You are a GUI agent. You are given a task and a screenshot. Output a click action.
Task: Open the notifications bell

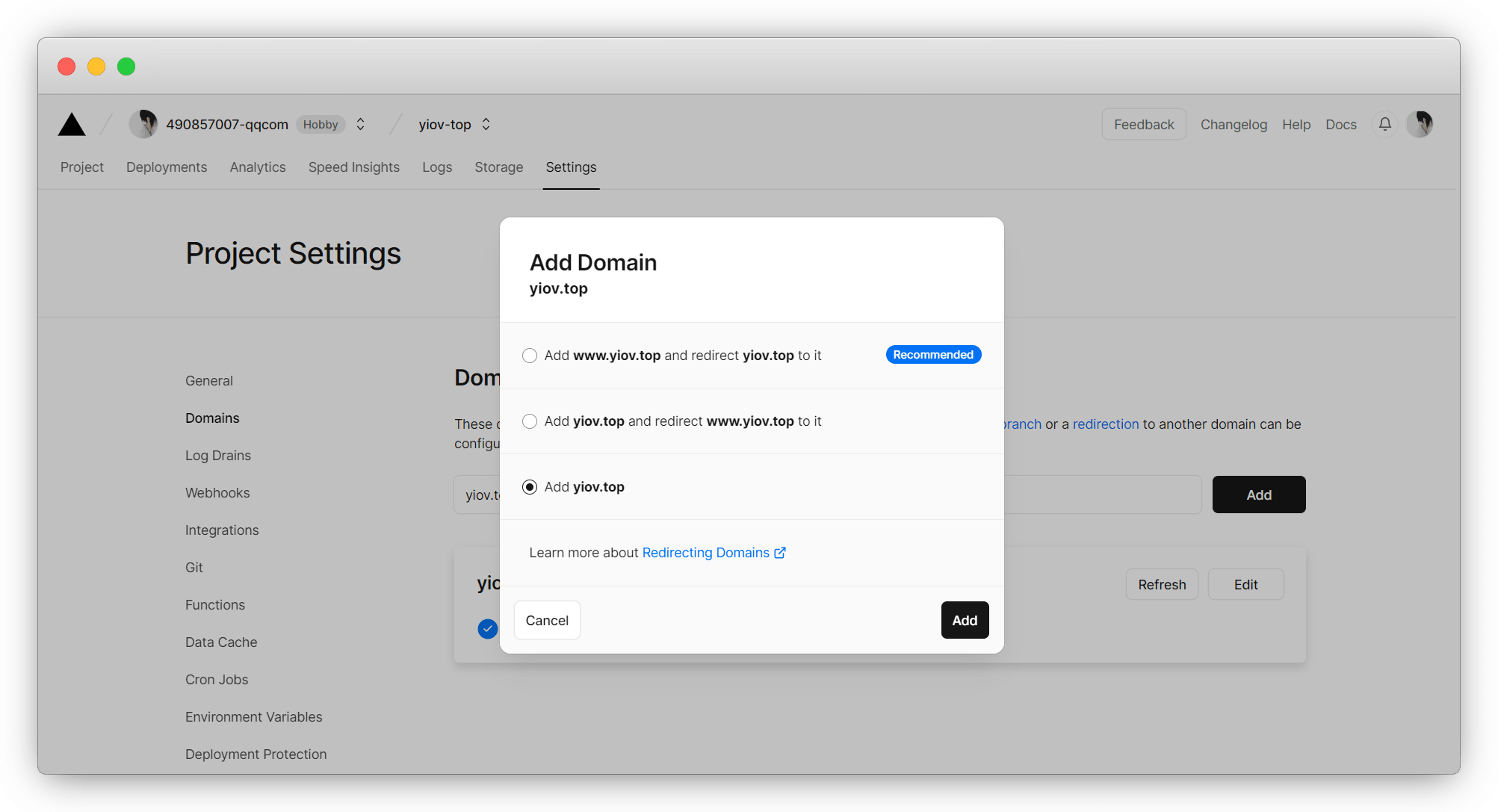click(x=1384, y=124)
